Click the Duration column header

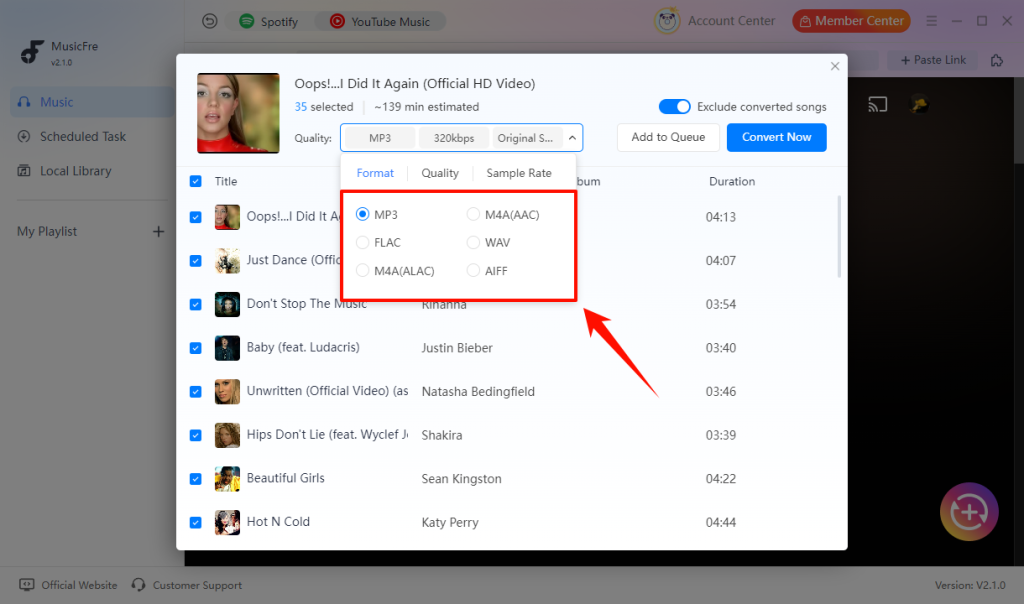[731, 182]
